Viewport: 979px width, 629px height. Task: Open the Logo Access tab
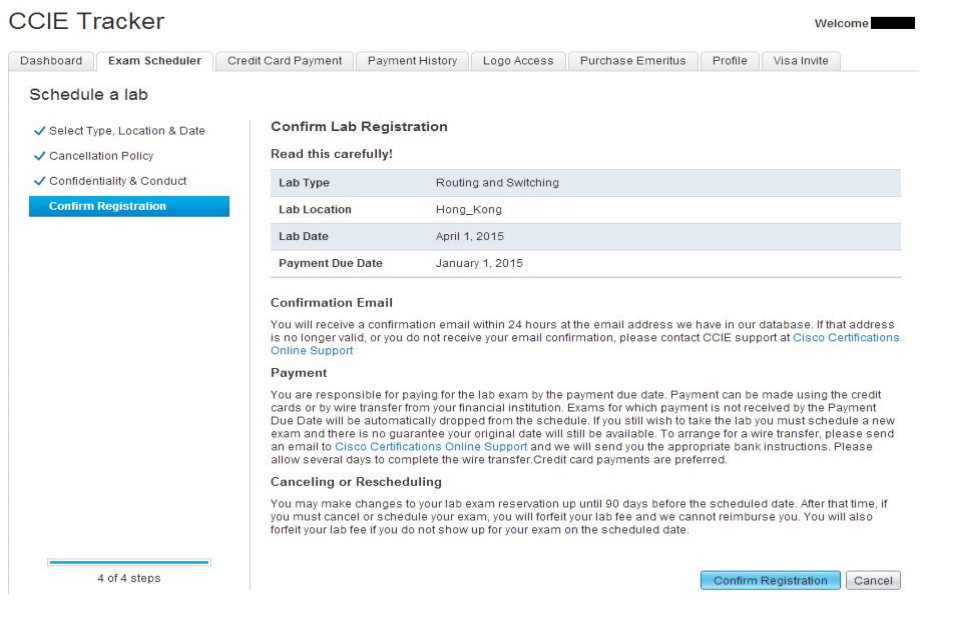(518, 61)
